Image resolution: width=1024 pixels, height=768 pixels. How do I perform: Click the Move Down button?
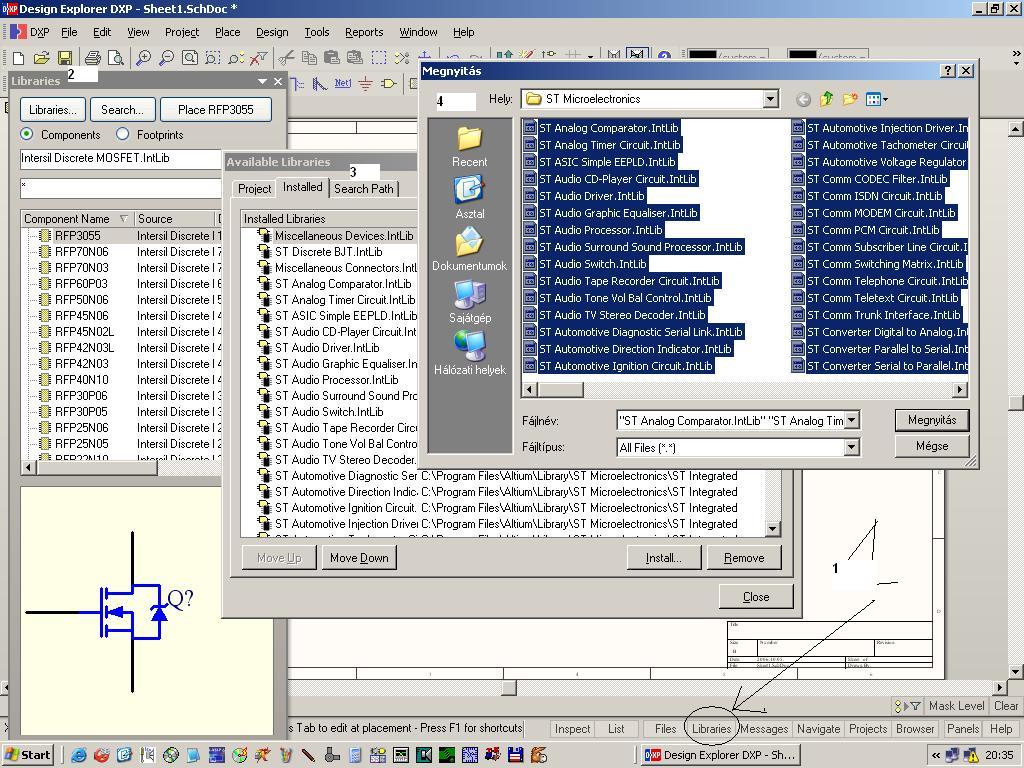359,558
